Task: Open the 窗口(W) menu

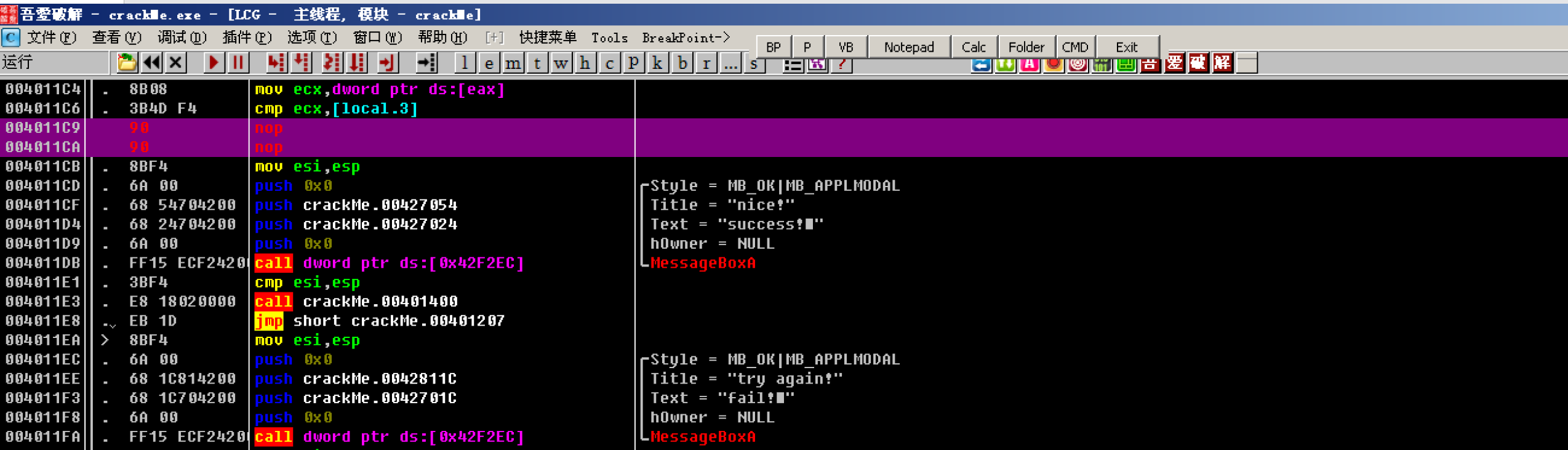Action: pos(377,38)
